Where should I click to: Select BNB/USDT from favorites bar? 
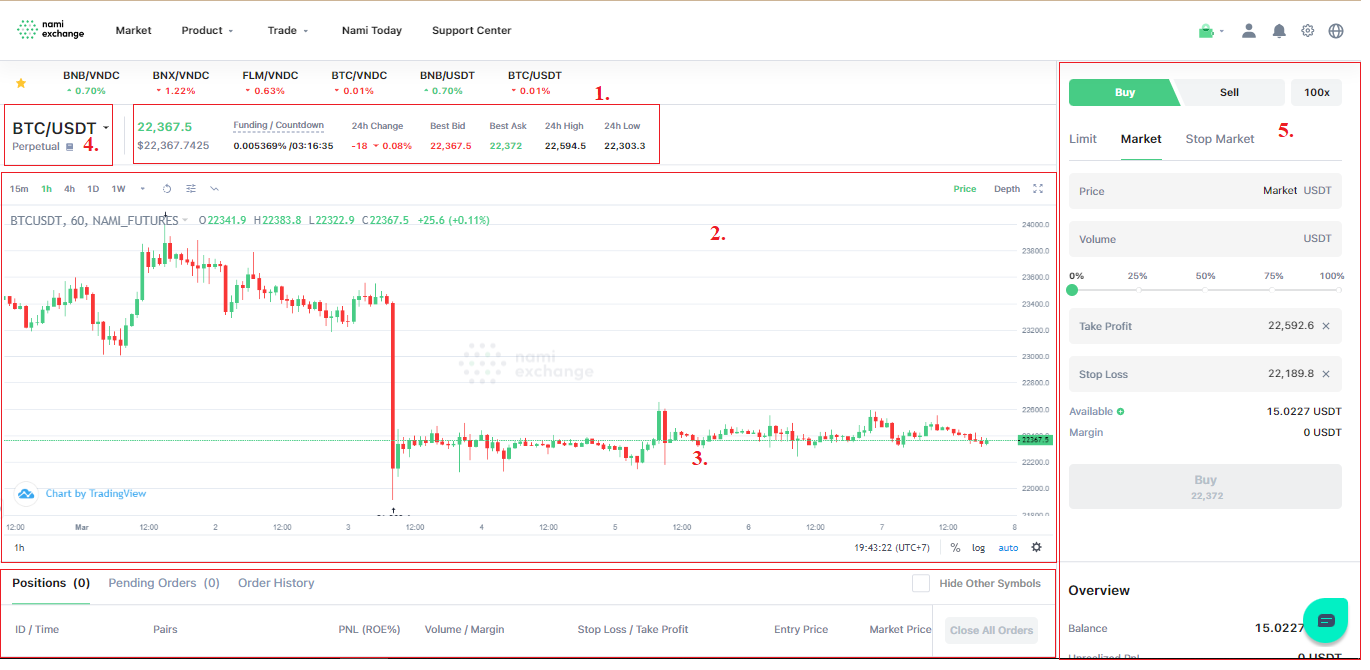point(447,83)
